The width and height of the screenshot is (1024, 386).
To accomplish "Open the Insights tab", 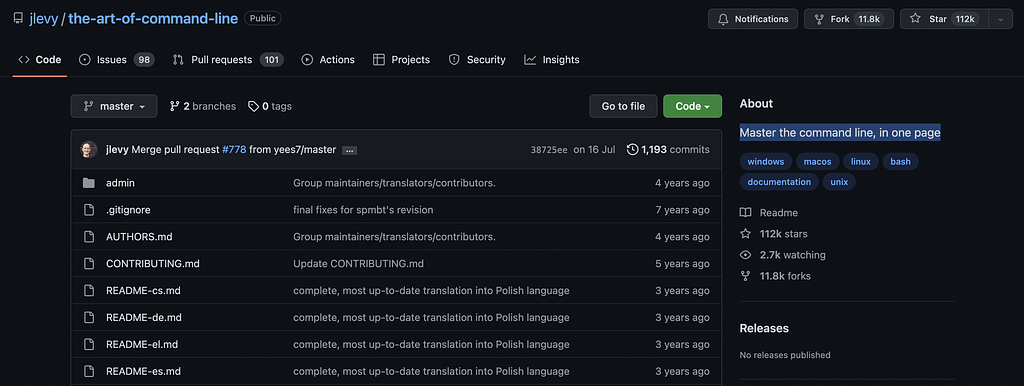I will click(x=552, y=59).
